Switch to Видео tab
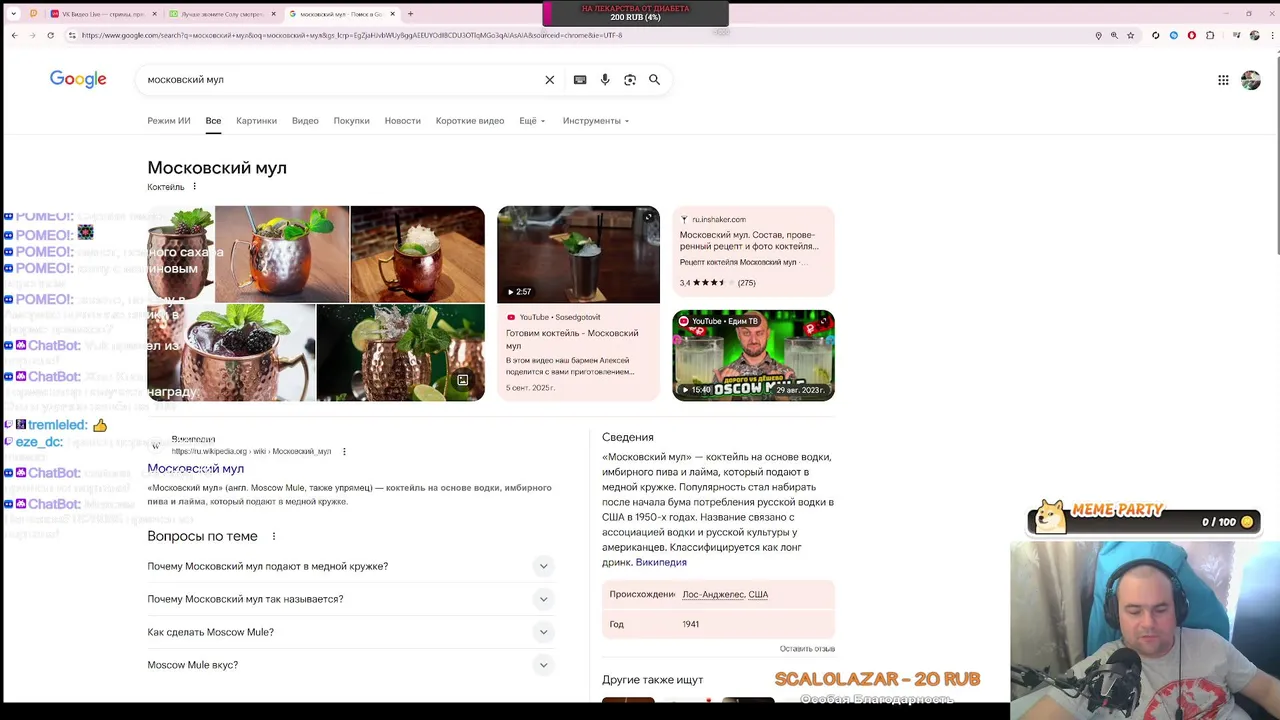 [305, 121]
